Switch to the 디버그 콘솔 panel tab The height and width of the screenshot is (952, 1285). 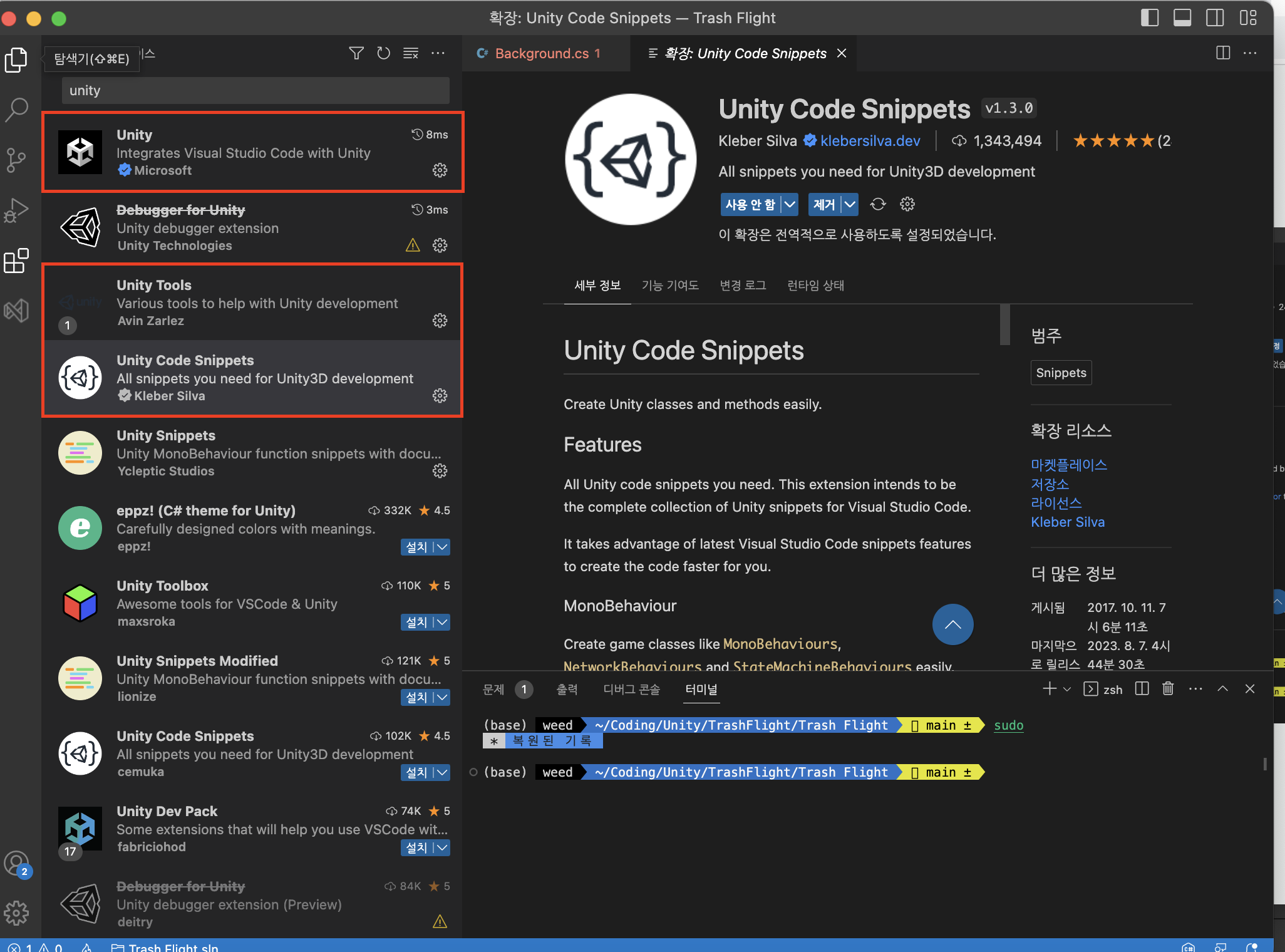[631, 689]
